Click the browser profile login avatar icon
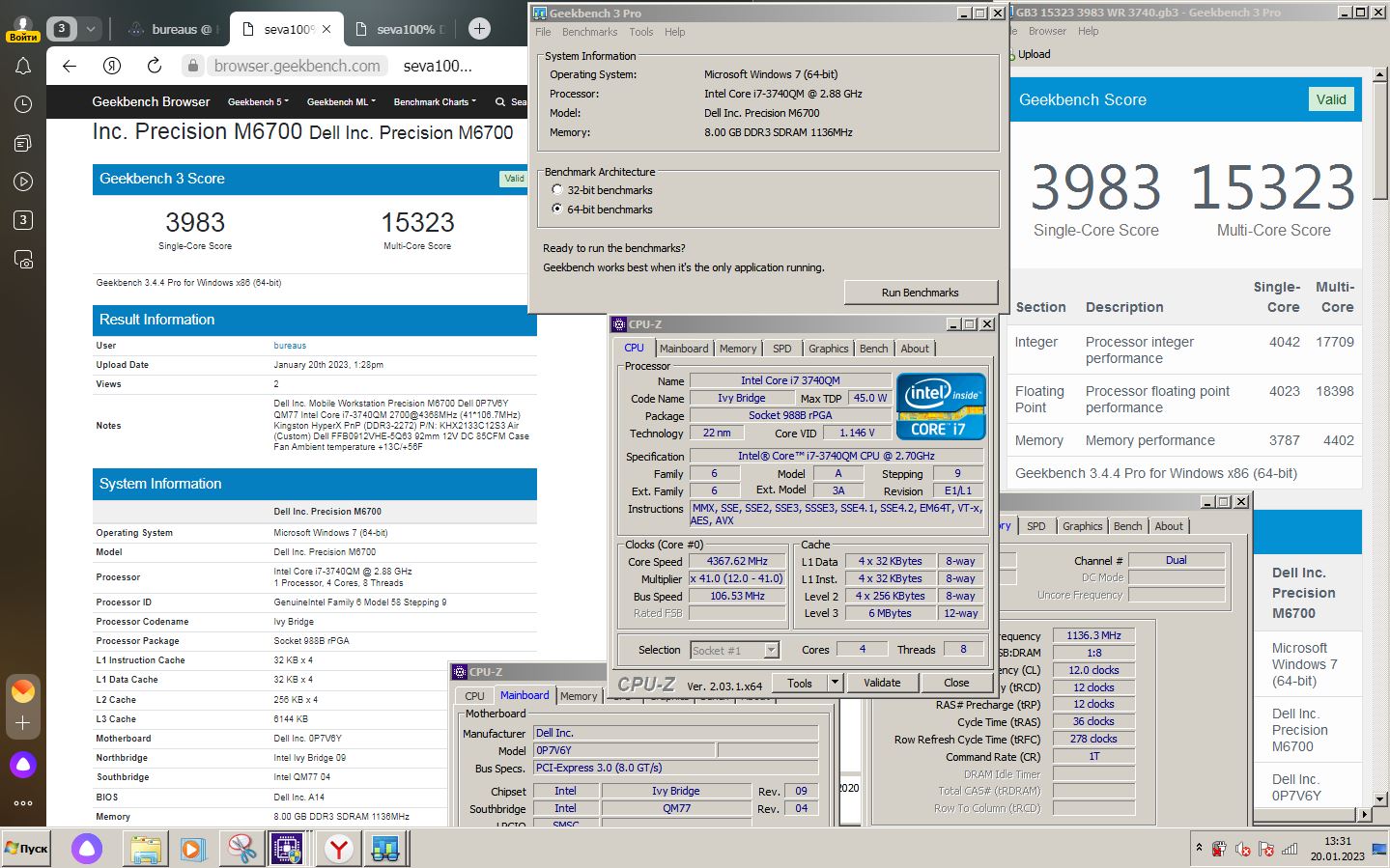Image resolution: width=1390 pixels, height=868 pixels. point(22,28)
